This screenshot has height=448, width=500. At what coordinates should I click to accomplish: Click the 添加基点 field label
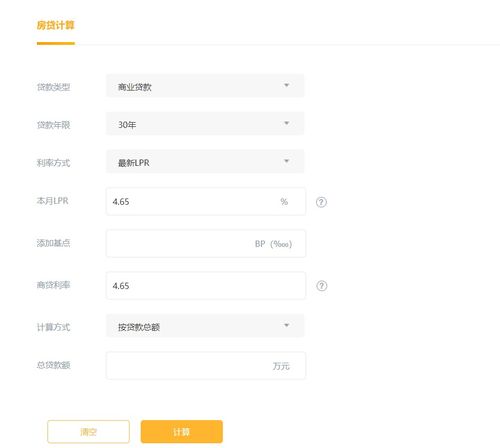click(53, 243)
